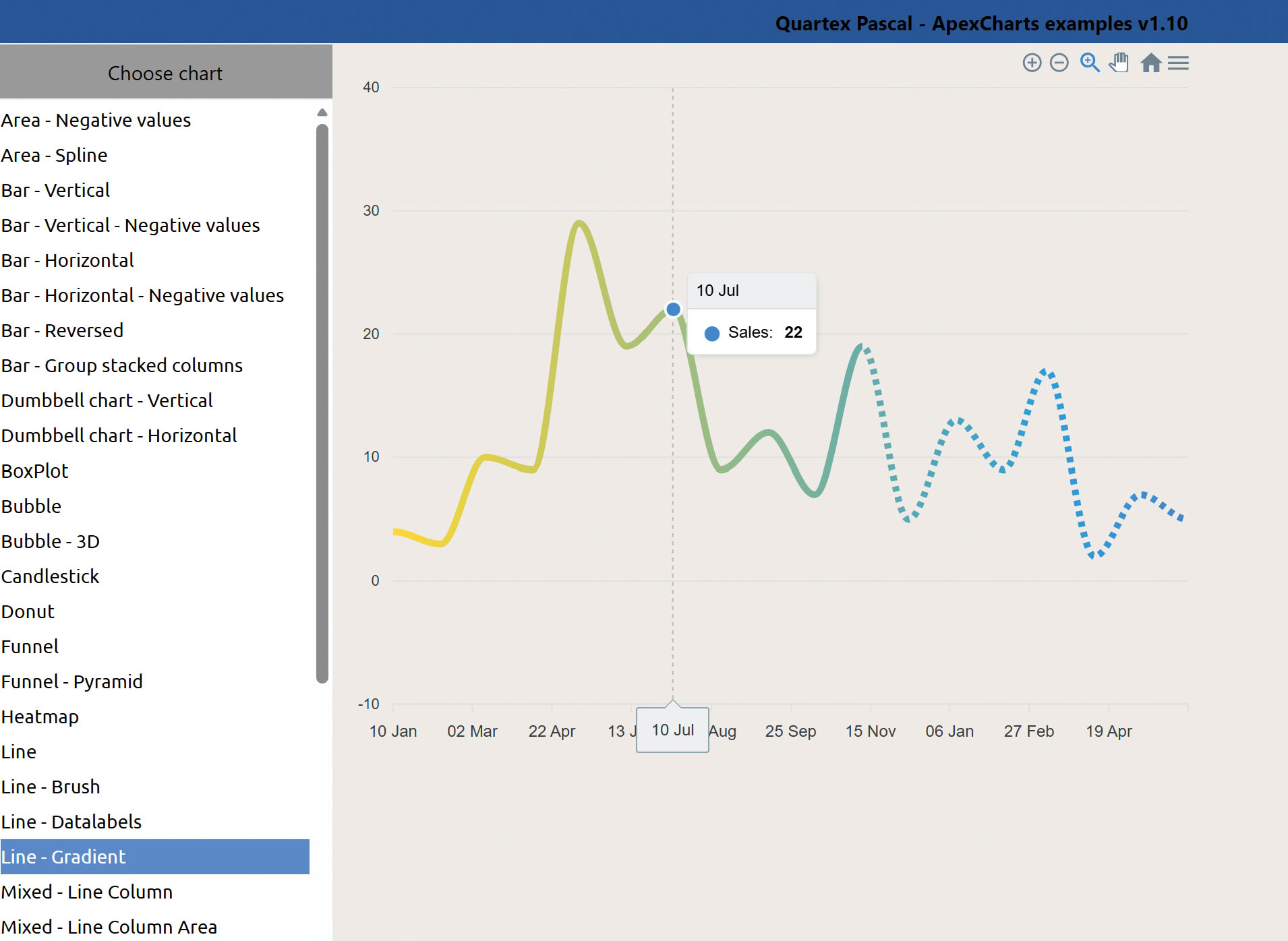Viewport: 1288px width, 941px height.
Task: Click the Choose chart header
Action: click(166, 73)
